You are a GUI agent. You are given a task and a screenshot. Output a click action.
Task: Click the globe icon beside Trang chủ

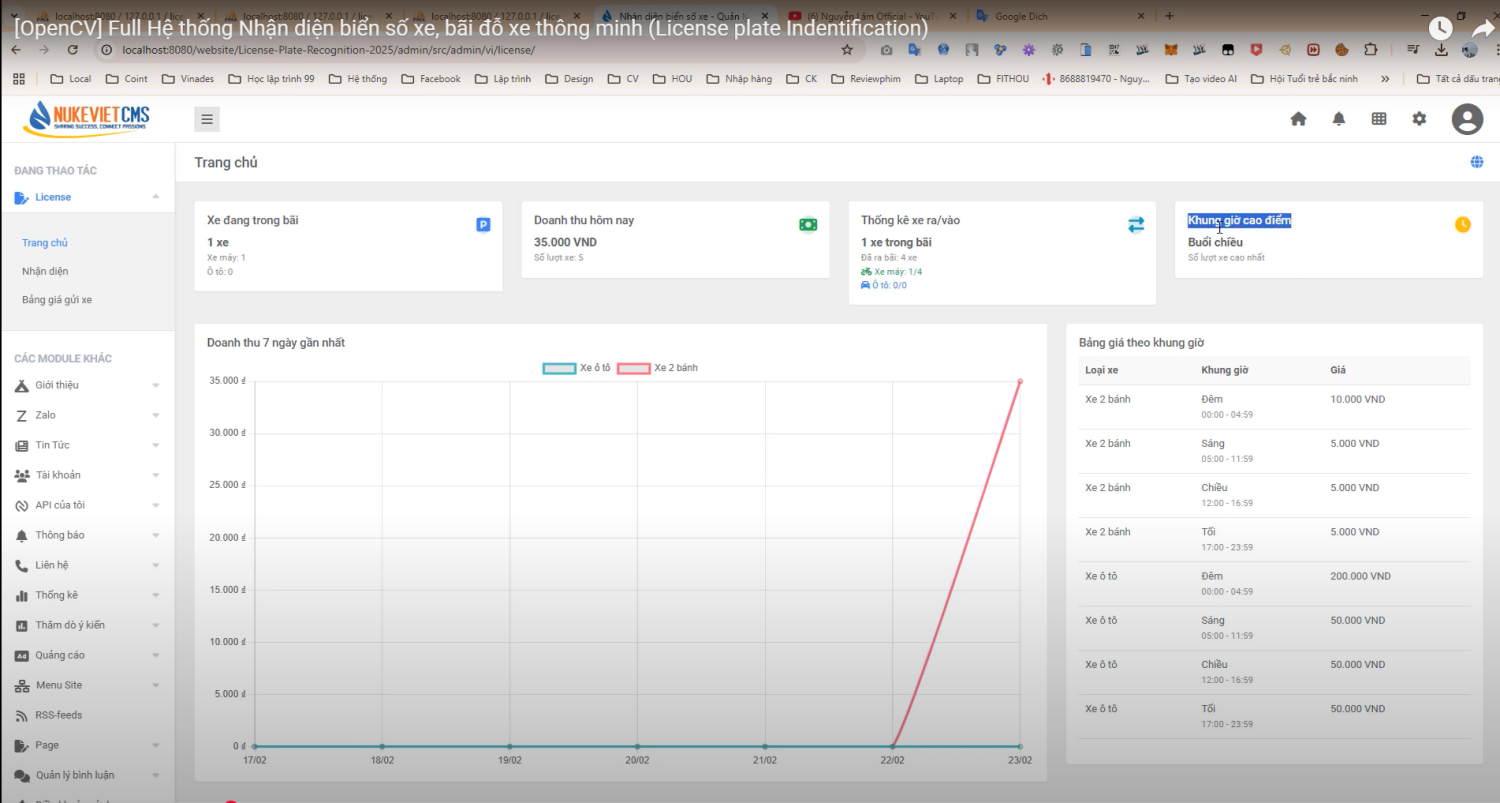click(x=1477, y=162)
